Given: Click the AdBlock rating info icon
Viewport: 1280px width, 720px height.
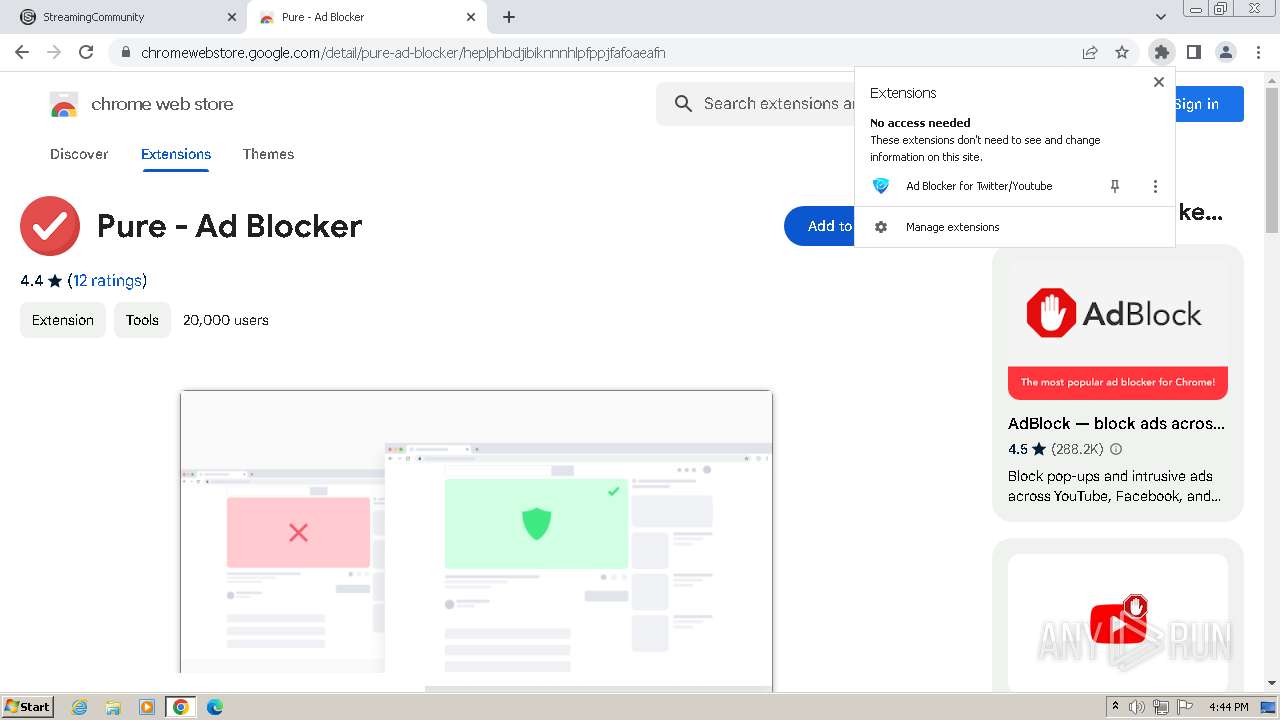Looking at the screenshot, I should click(1116, 449).
